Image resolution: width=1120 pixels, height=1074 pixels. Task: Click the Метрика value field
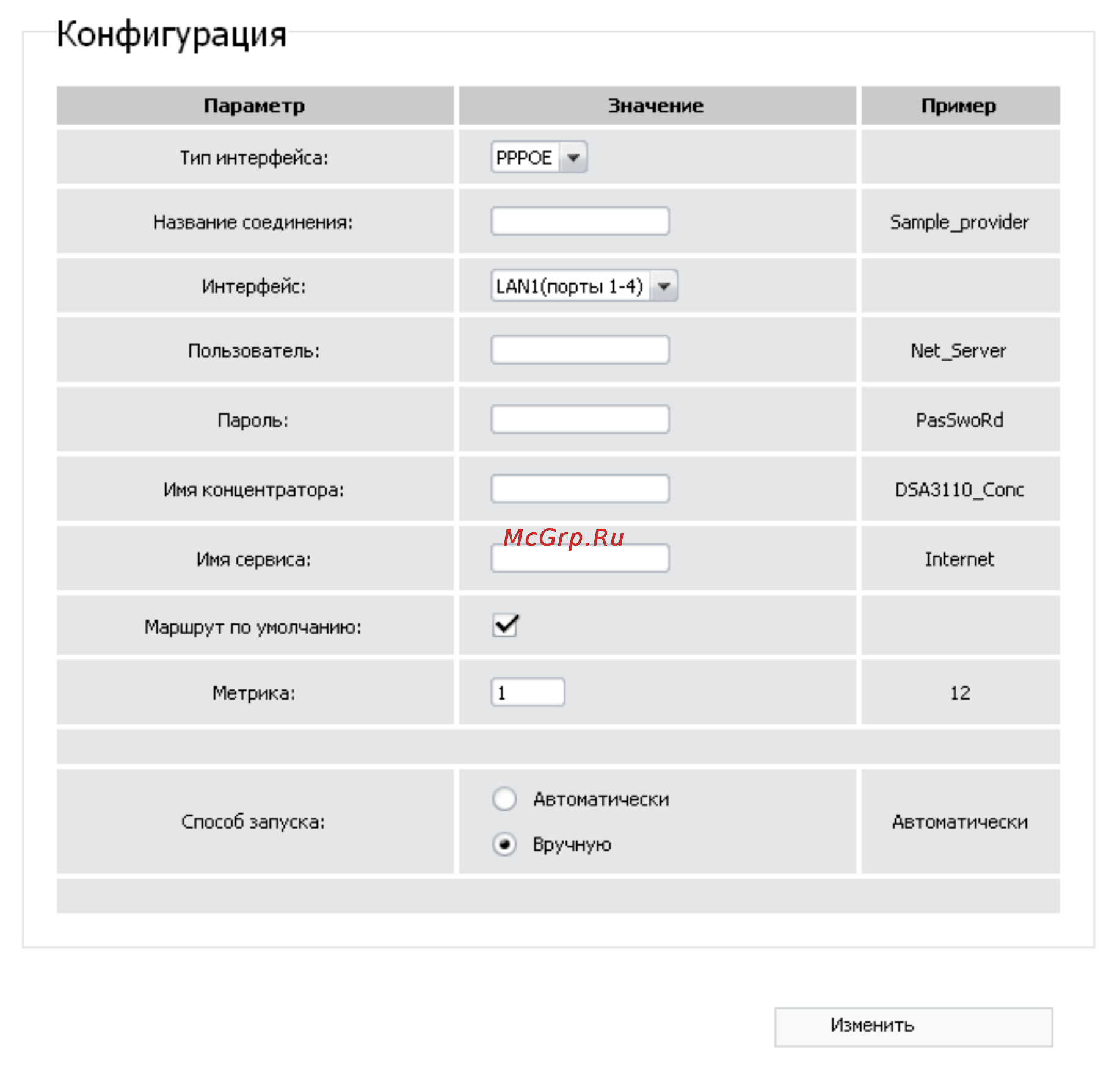point(528,692)
